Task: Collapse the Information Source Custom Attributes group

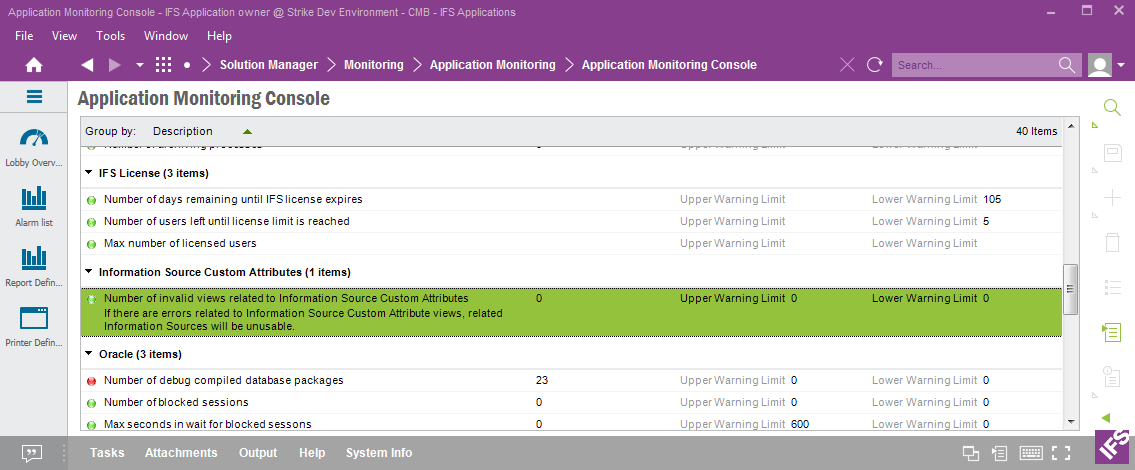Action: click(x=88, y=272)
